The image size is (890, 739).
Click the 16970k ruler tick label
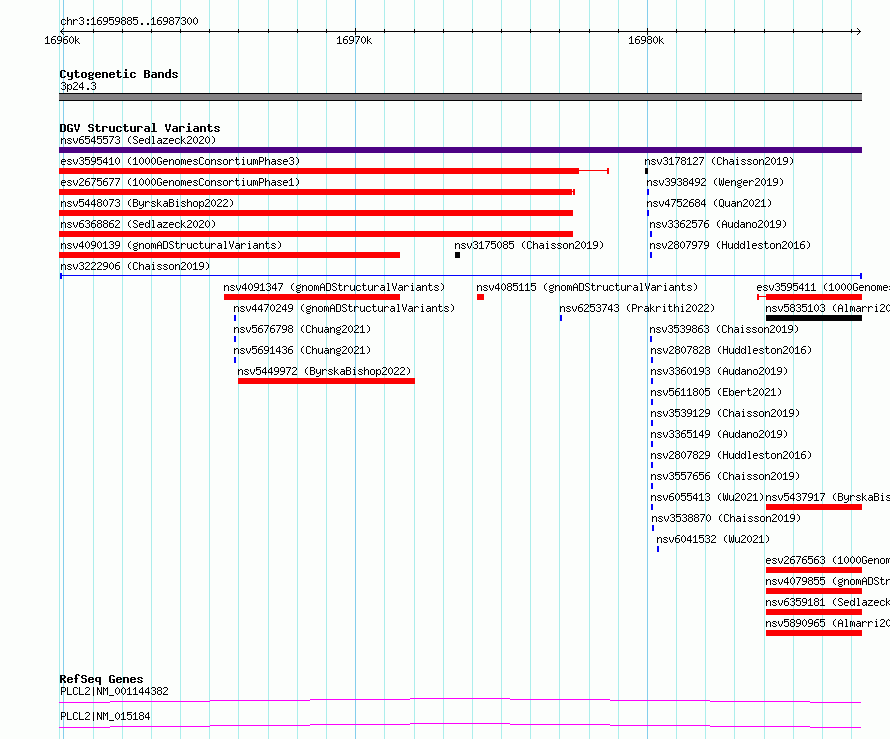coord(354,40)
